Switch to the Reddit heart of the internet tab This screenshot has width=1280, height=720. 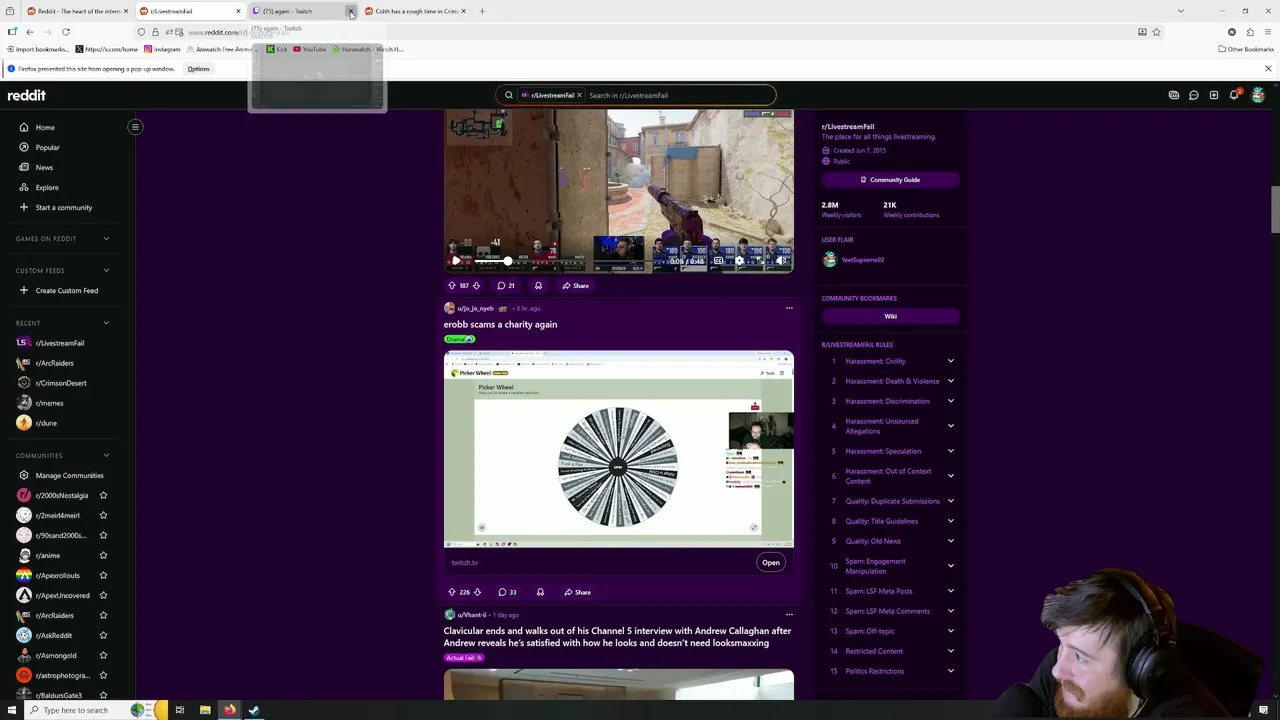pyautogui.click(x=78, y=11)
